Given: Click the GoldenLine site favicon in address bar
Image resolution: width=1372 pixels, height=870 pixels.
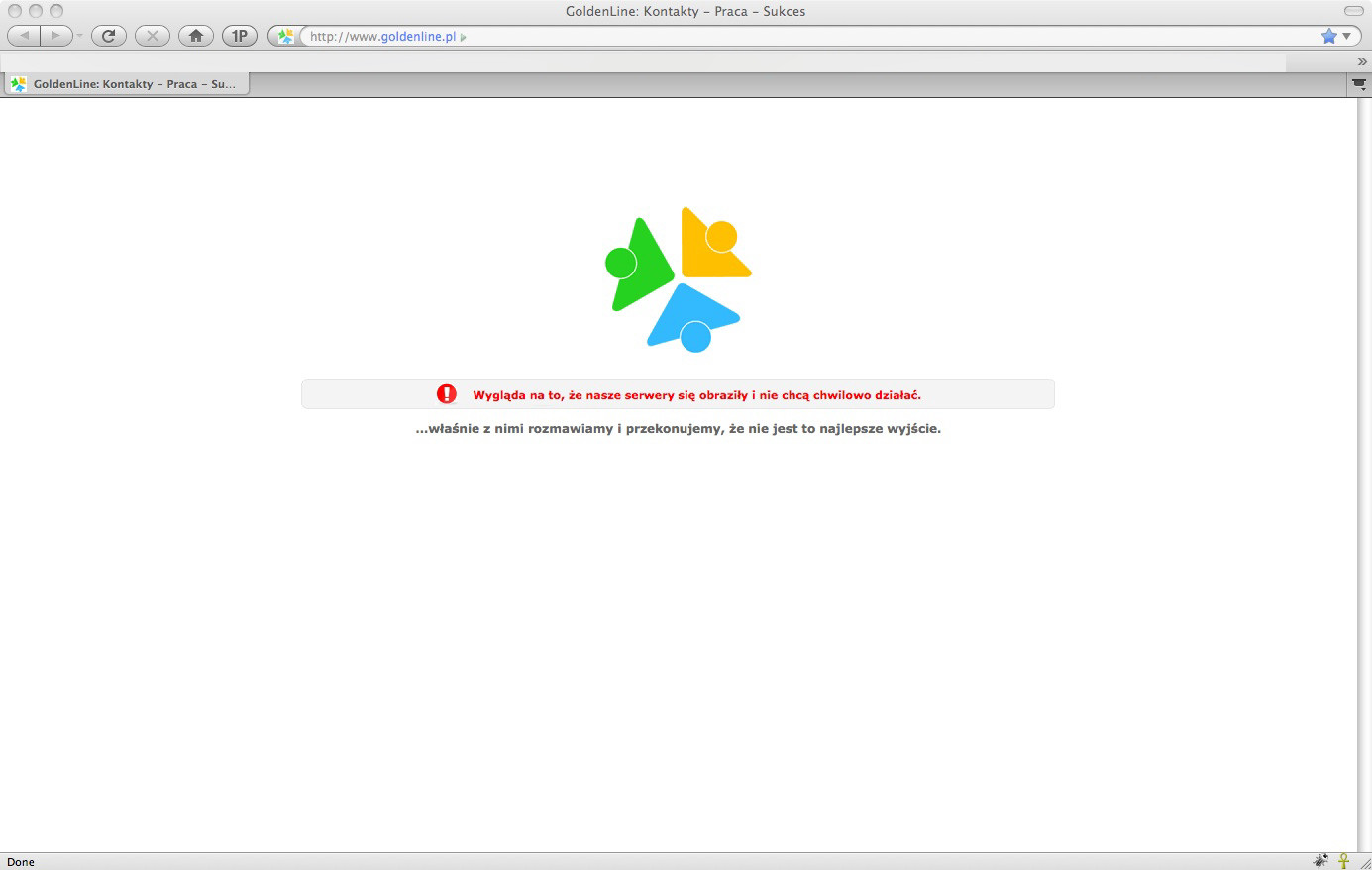Looking at the screenshot, I should (x=285, y=37).
